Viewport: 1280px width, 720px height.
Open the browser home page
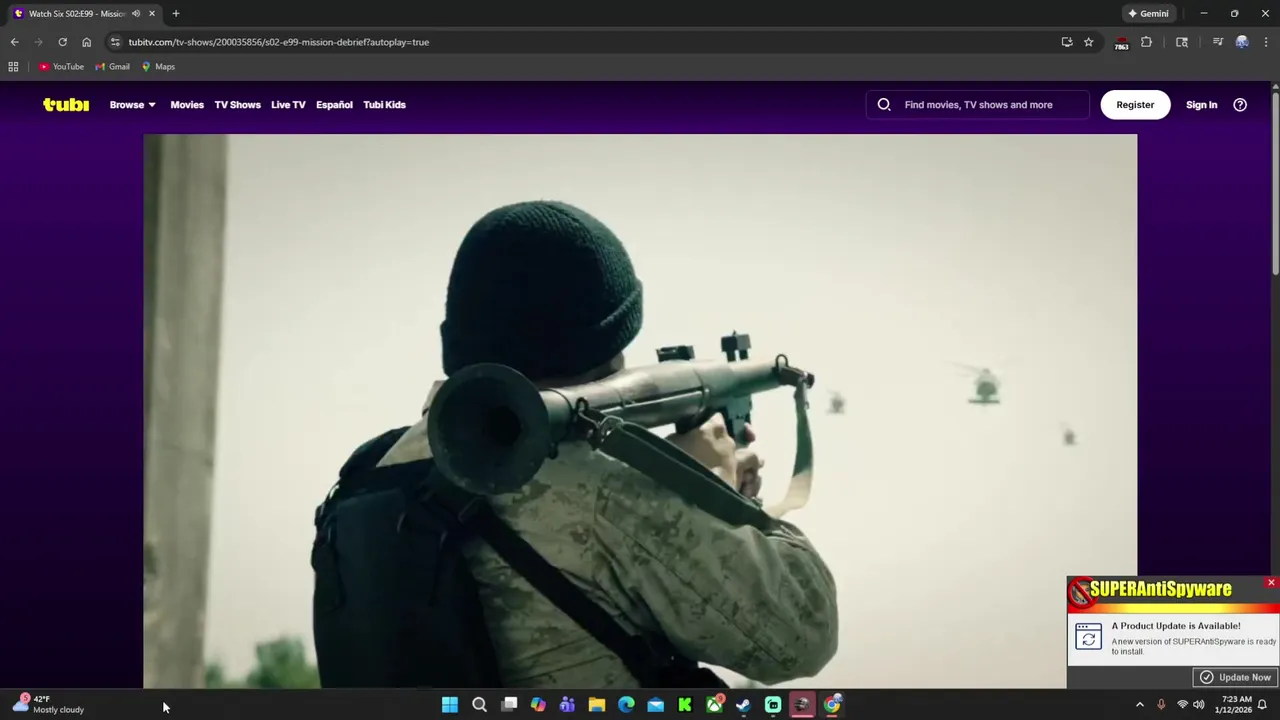86,42
